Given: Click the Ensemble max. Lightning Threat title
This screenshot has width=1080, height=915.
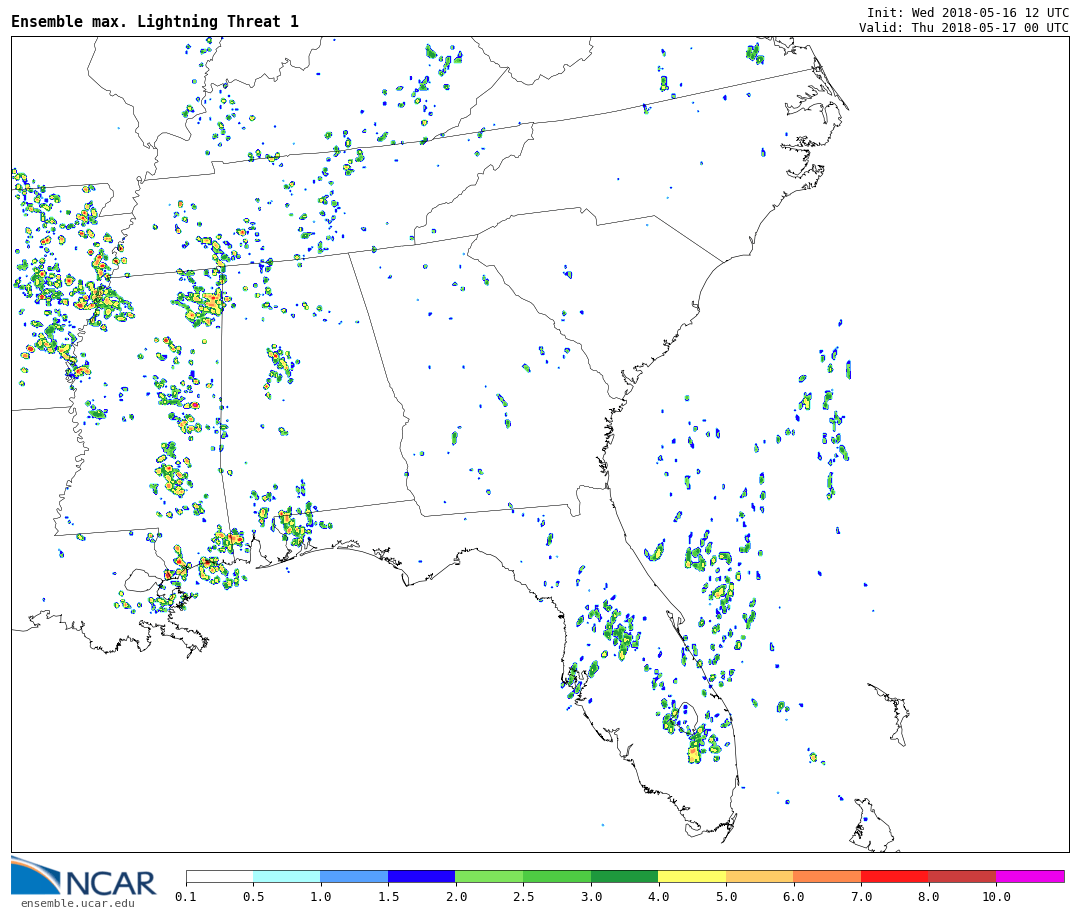Looking at the screenshot, I should point(155,22).
